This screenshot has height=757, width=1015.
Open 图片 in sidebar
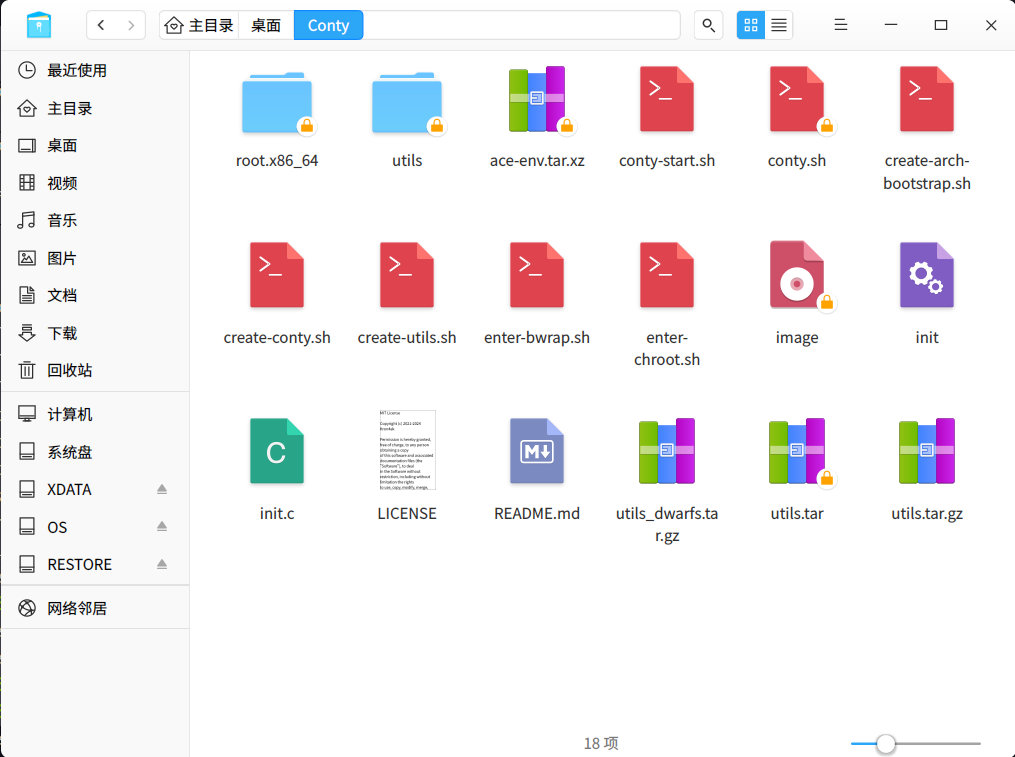pyautogui.click(x=95, y=258)
